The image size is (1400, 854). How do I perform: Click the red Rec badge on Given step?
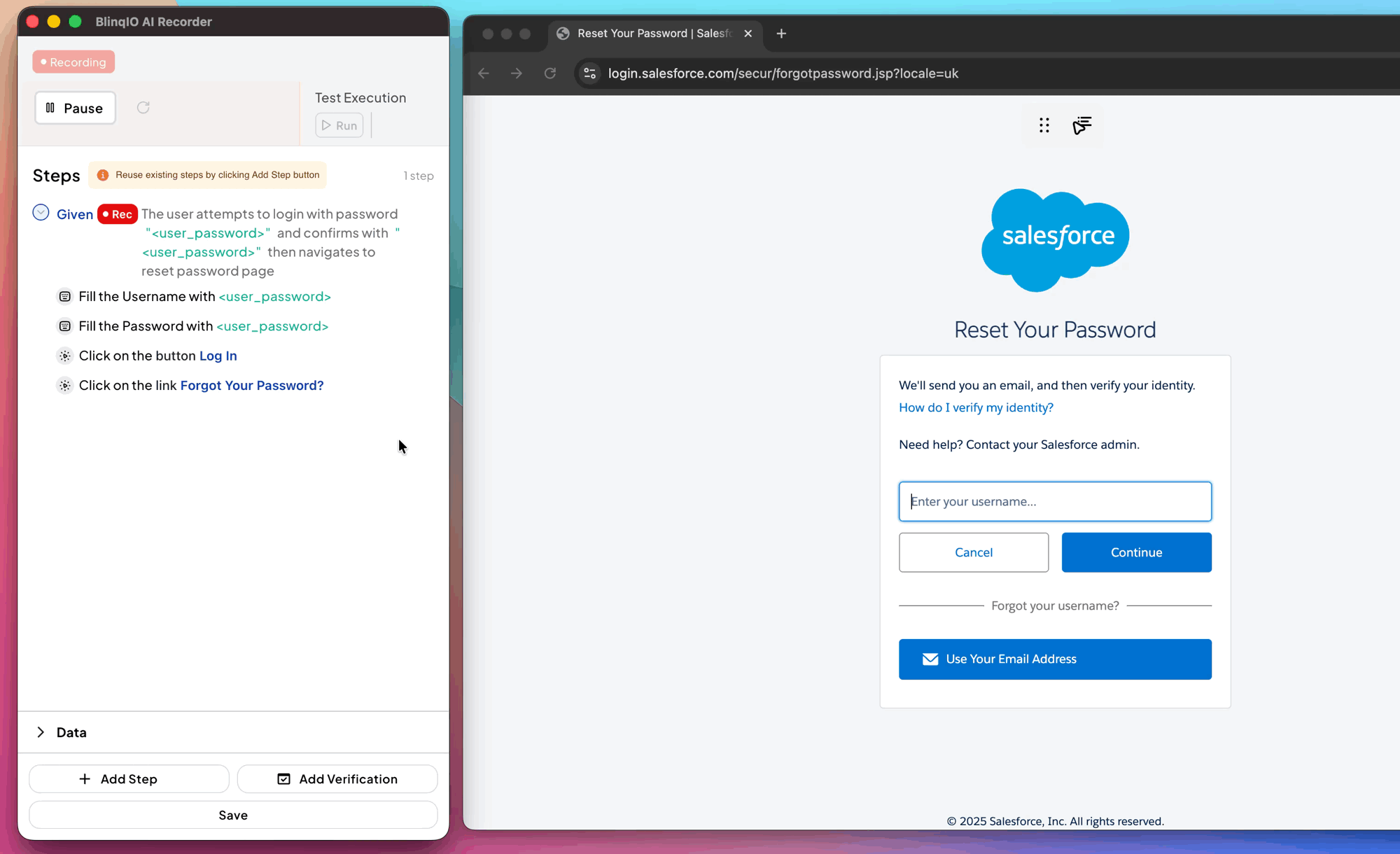117,214
